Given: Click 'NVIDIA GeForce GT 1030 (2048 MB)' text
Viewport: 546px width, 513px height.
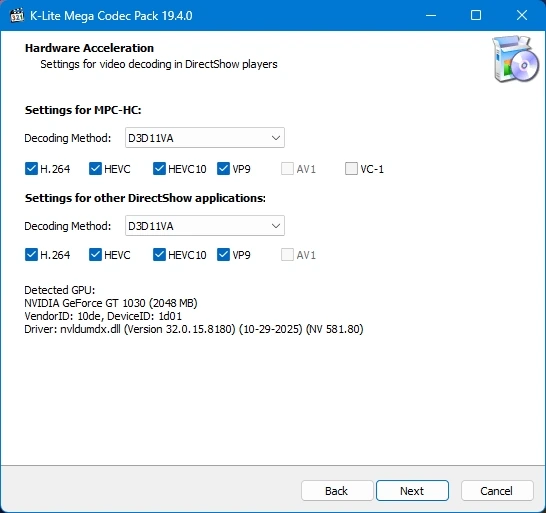Looking at the screenshot, I should pos(111,303).
